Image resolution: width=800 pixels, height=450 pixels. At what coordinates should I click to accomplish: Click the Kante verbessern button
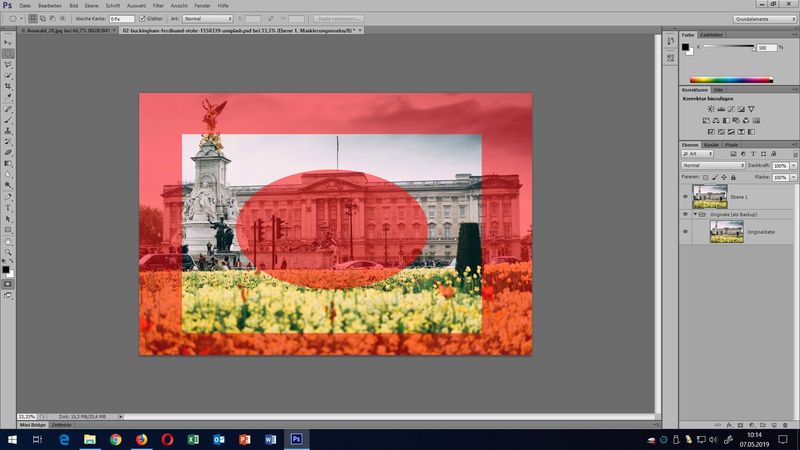(339, 18)
